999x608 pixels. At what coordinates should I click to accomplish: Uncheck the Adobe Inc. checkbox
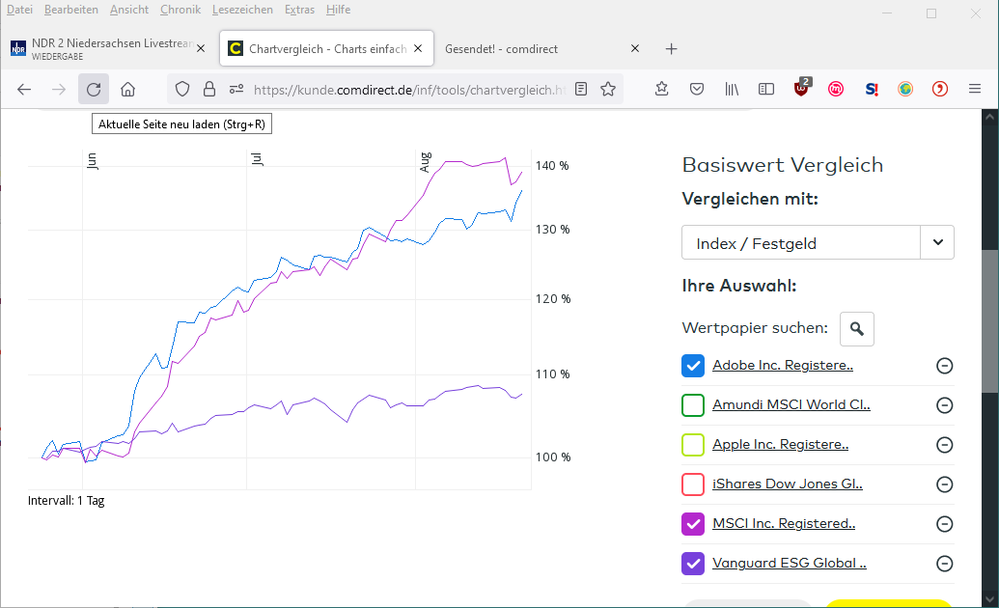pos(693,366)
